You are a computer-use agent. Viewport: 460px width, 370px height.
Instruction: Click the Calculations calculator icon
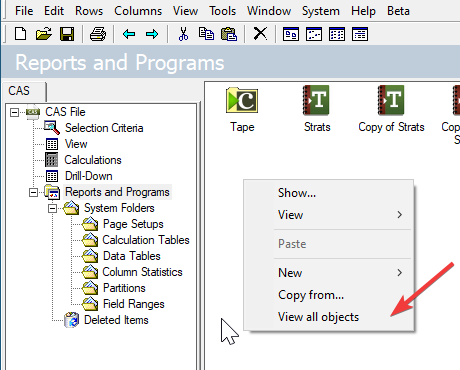point(52,160)
